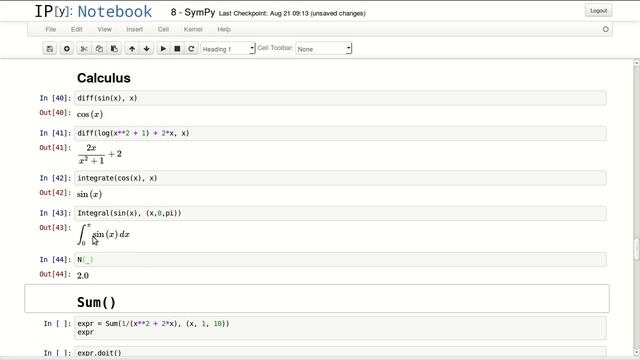The image size is (640, 360).
Task: Click the integral expression output Out[43]
Action: [x=104, y=234]
